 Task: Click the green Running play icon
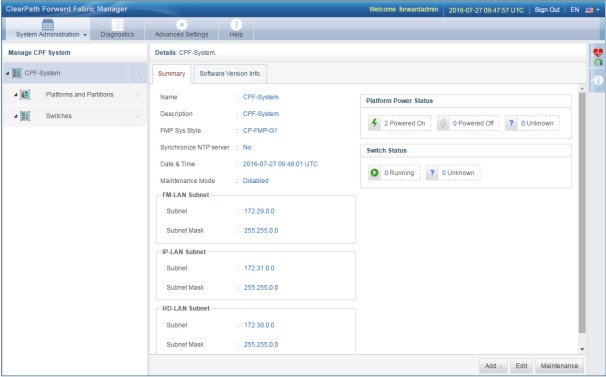(374, 172)
